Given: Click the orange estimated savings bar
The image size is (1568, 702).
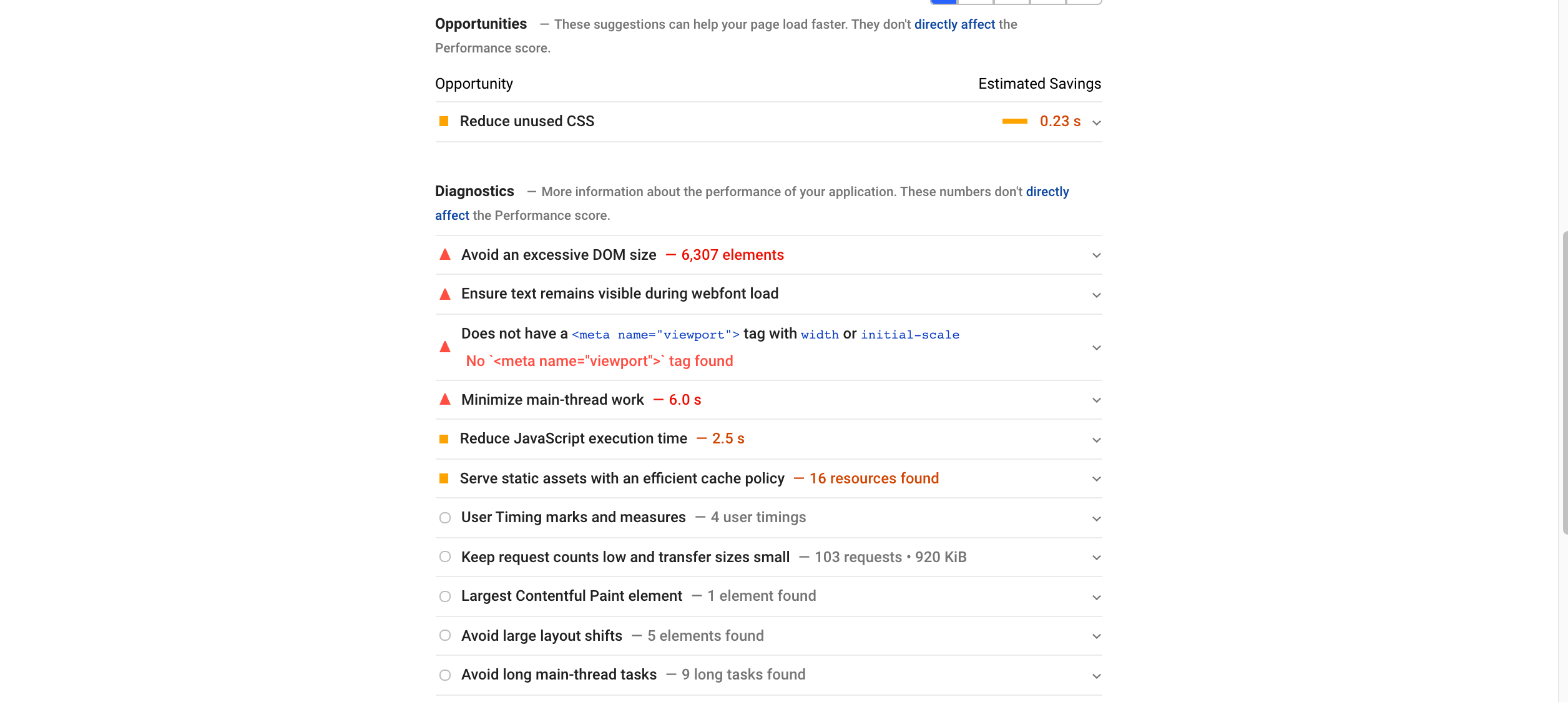Looking at the screenshot, I should coord(1014,121).
